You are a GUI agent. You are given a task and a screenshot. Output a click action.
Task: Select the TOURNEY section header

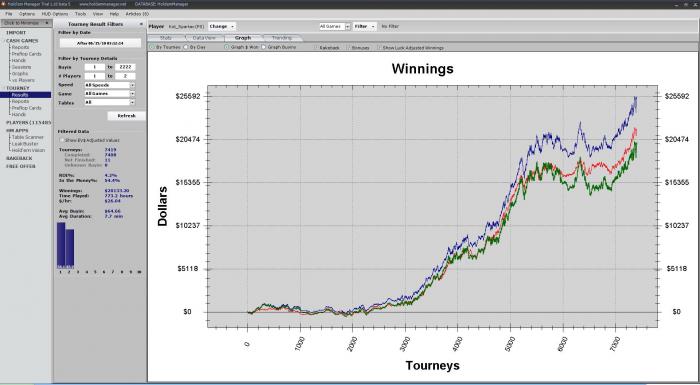(18, 88)
